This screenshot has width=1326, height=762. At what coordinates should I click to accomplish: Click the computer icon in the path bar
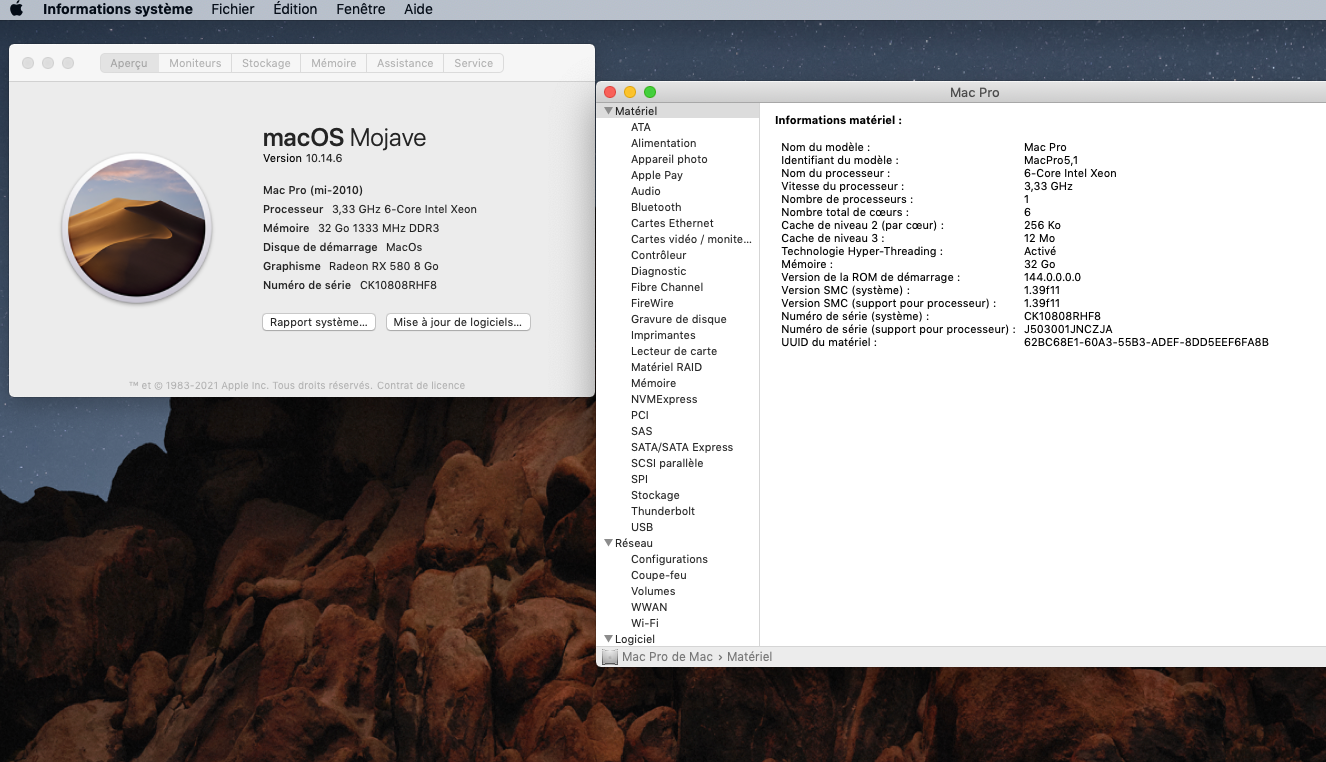pos(610,657)
